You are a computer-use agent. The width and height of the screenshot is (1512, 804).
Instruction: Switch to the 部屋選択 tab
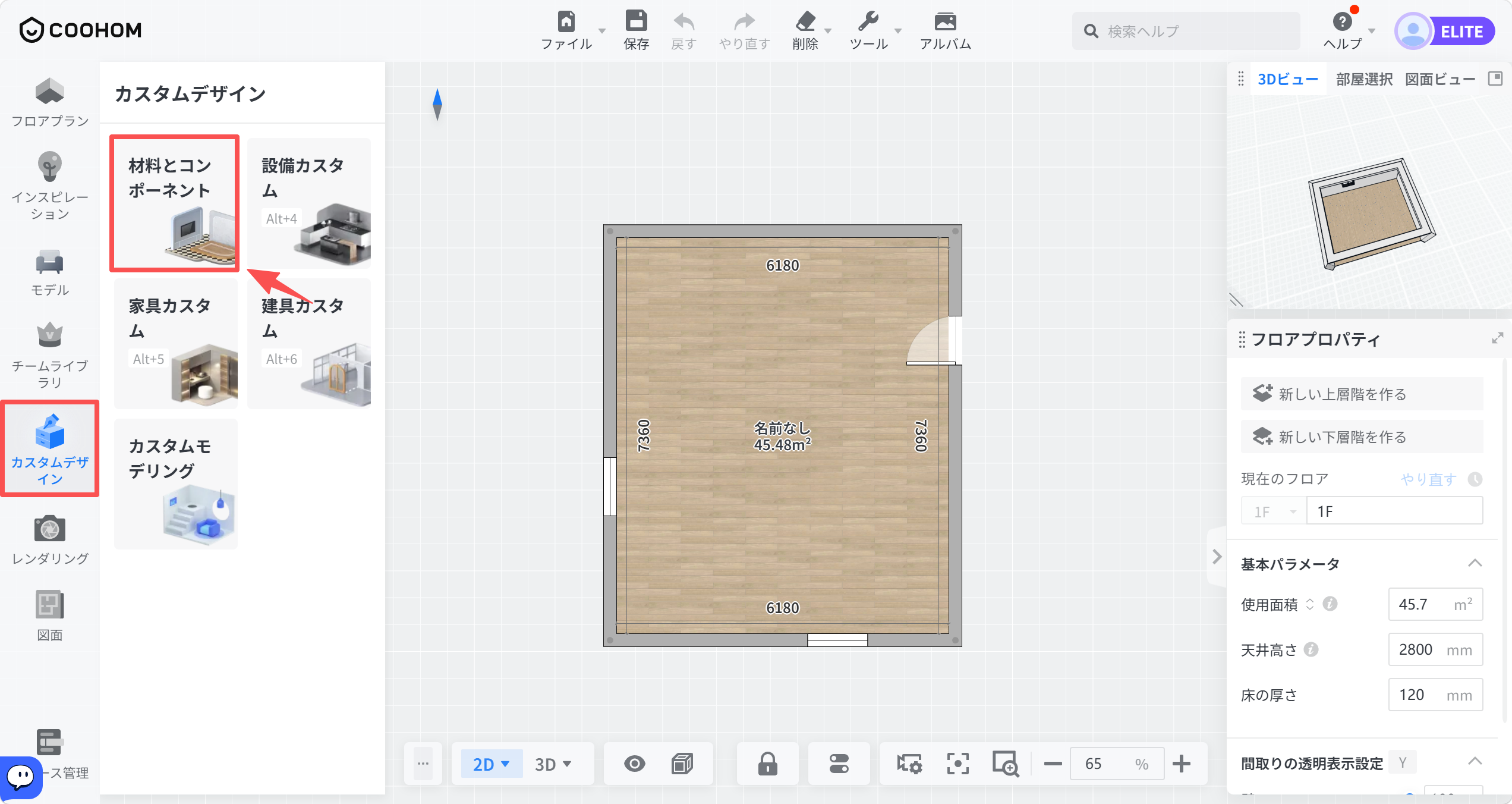pyautogui.click(x=1364, y=79)
